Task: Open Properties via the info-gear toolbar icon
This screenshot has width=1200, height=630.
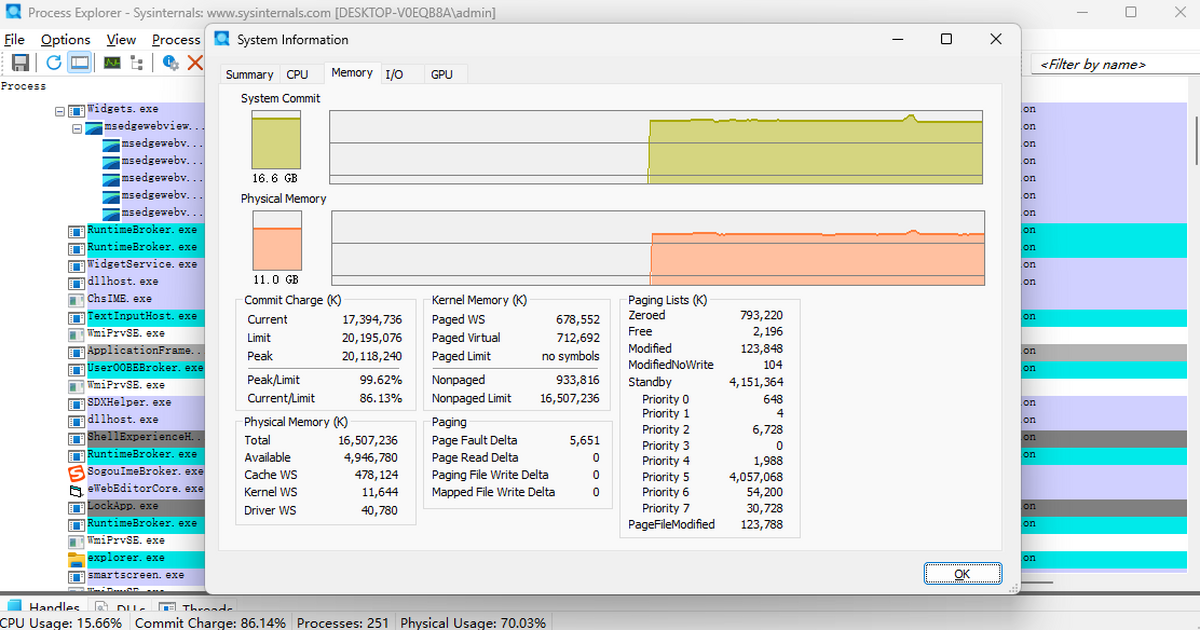Action: click(x=170, y=62)
